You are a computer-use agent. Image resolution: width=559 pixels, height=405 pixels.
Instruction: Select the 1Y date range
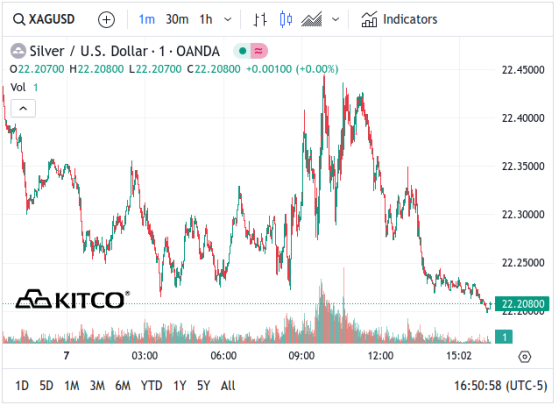[x=180, y=386]
